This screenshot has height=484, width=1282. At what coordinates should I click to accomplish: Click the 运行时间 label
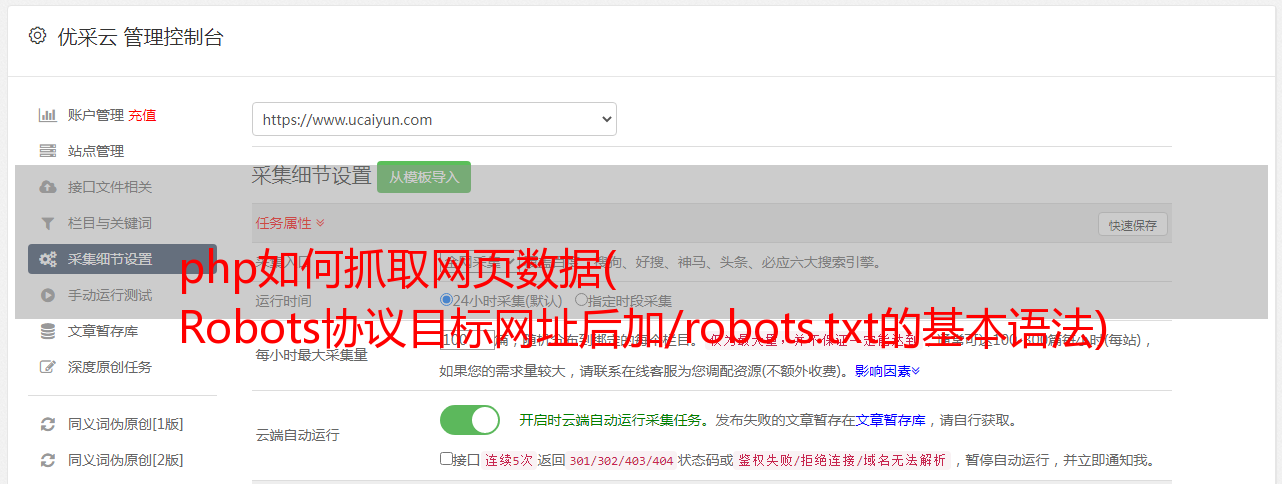283,301
